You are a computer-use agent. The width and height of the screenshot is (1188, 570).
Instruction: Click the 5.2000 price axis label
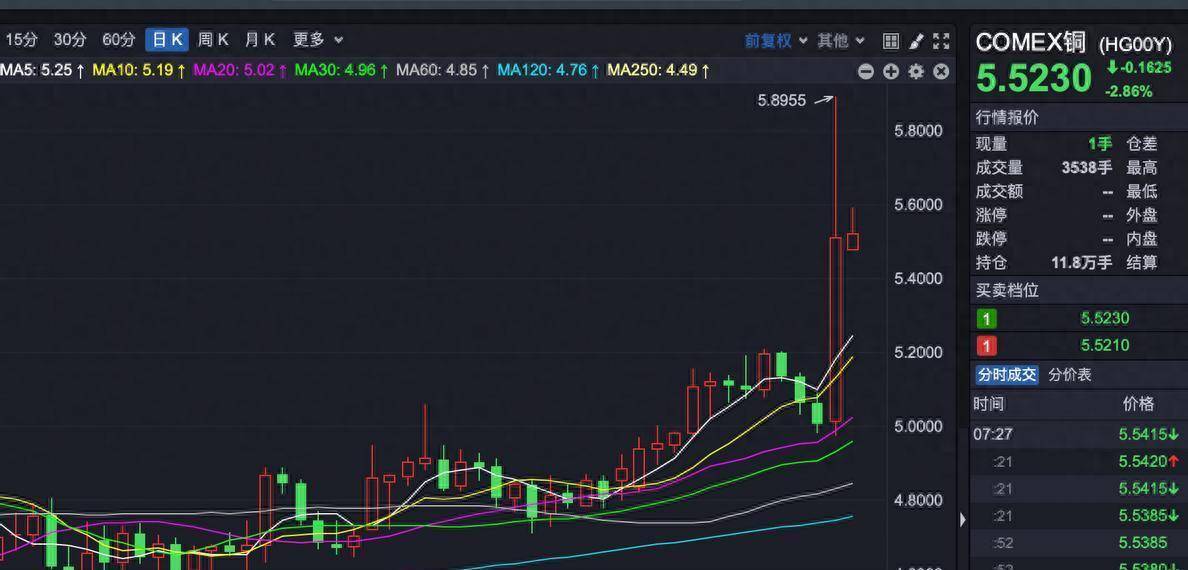point(918,352)
